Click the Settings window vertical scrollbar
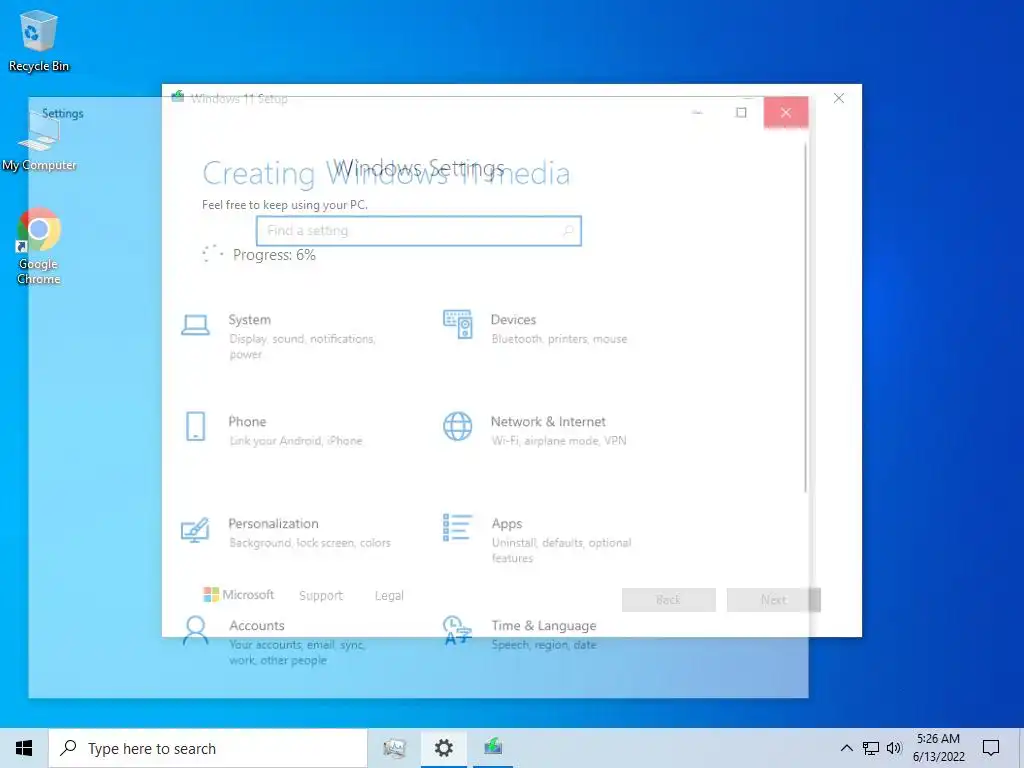This screenshot has width=1024, height=768. coord(805,317)
